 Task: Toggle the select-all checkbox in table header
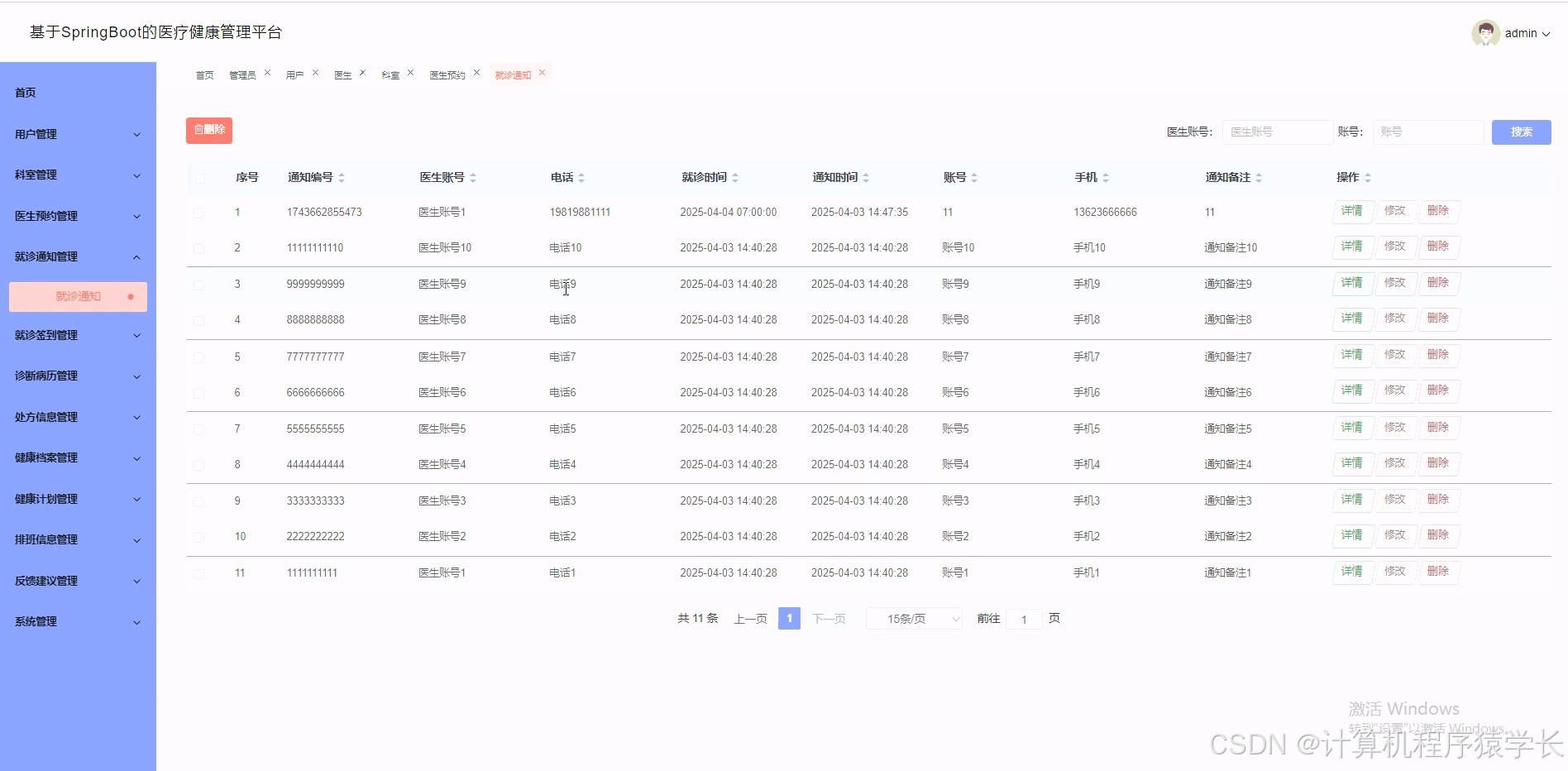coord(199,179)
